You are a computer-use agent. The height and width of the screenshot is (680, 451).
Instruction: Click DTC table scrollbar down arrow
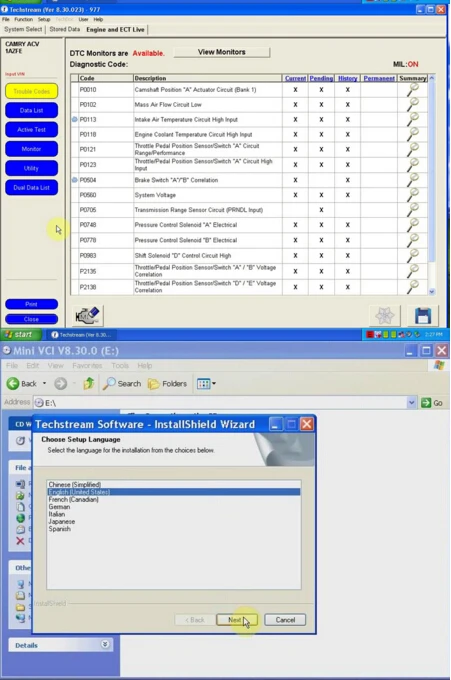(x=432, y=292)
